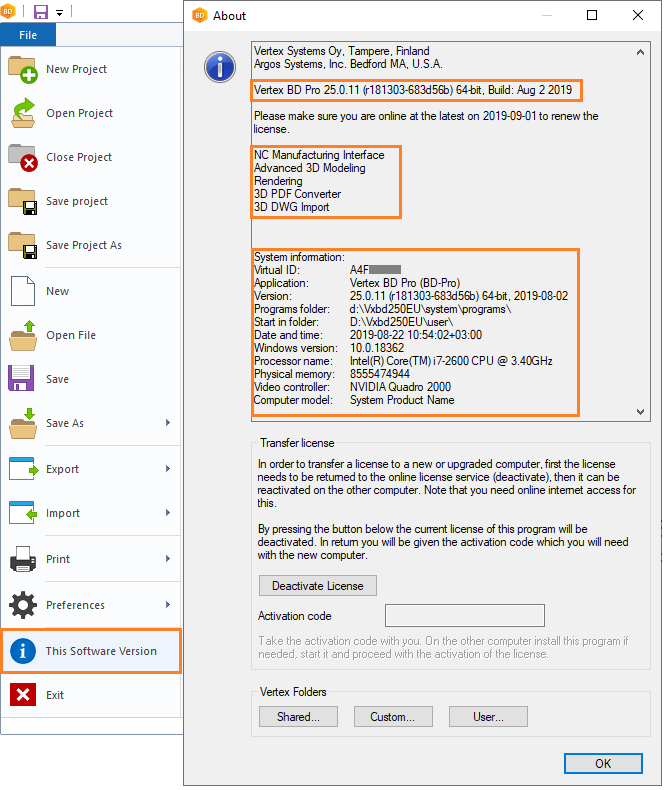Select New Project menu entry
Viewport: 666px width, 790px height.
coord(91,70)
